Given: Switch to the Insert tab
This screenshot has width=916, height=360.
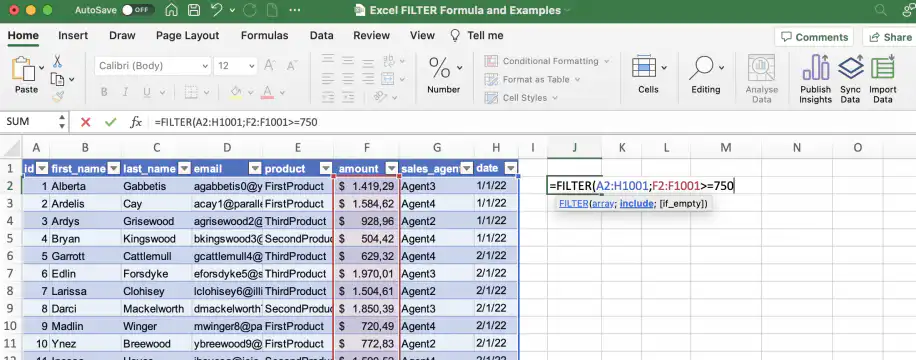Looking at the screenshot, I should pyautogui.click(x=73, y=36).
